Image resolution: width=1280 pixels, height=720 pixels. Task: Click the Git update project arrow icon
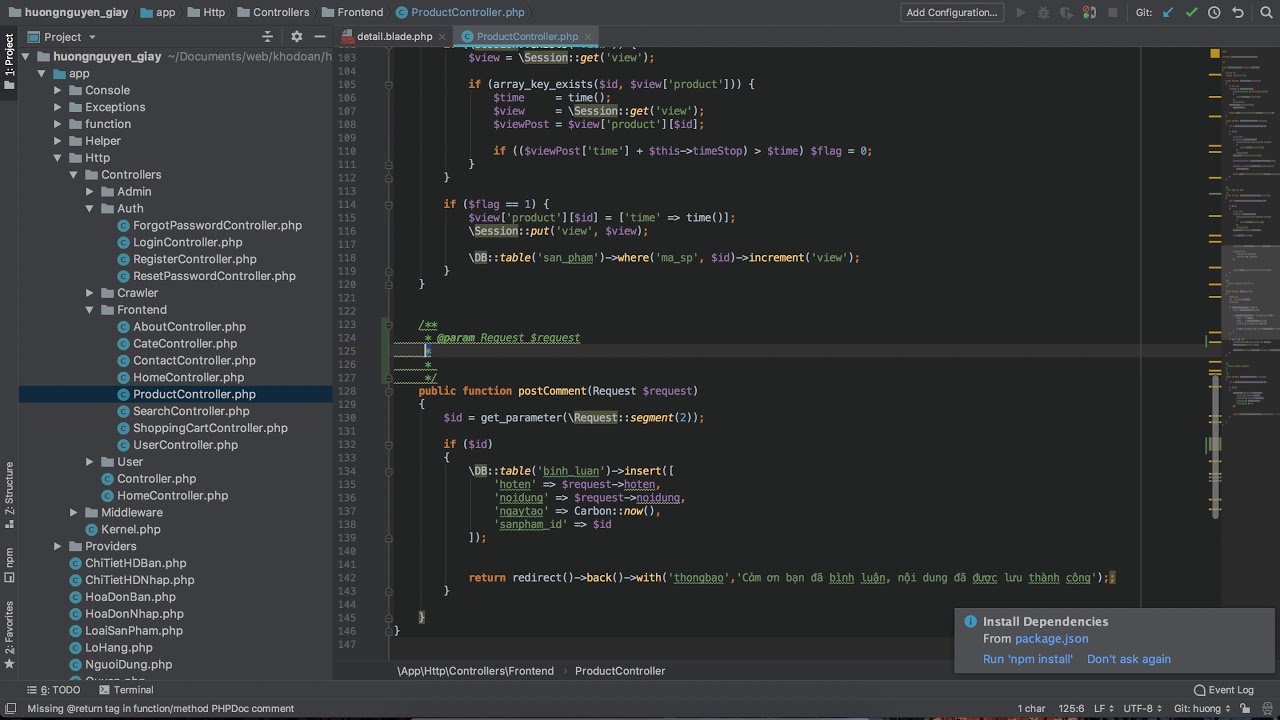[1168, 13]
